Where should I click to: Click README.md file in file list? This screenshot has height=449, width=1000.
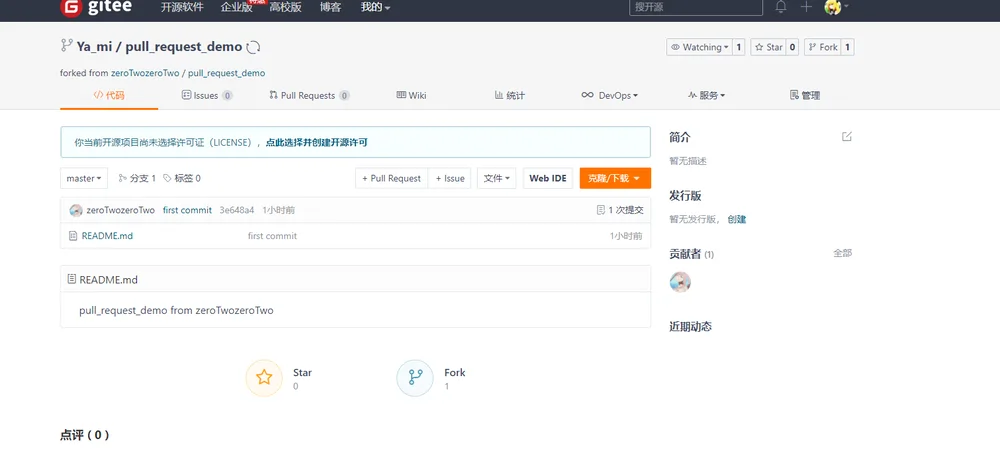point(107,236)
